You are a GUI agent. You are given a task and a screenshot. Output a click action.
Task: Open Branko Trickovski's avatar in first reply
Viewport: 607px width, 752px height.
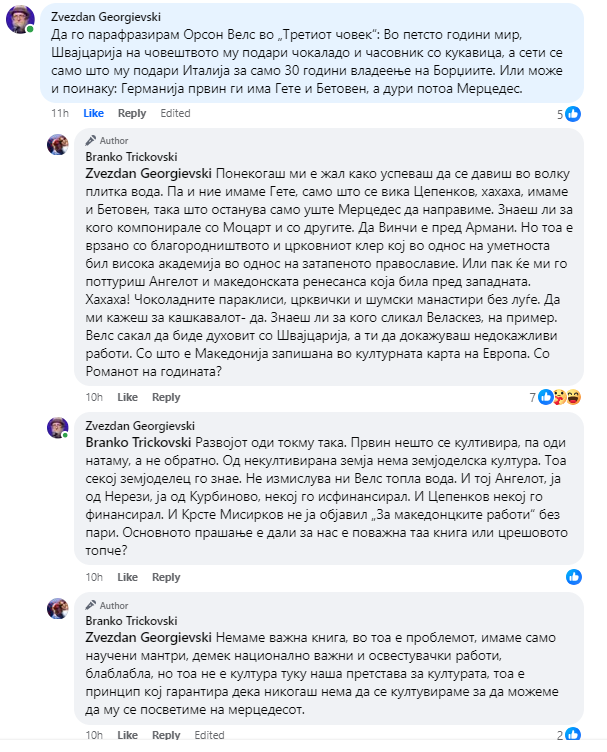[x=58, y=144]
